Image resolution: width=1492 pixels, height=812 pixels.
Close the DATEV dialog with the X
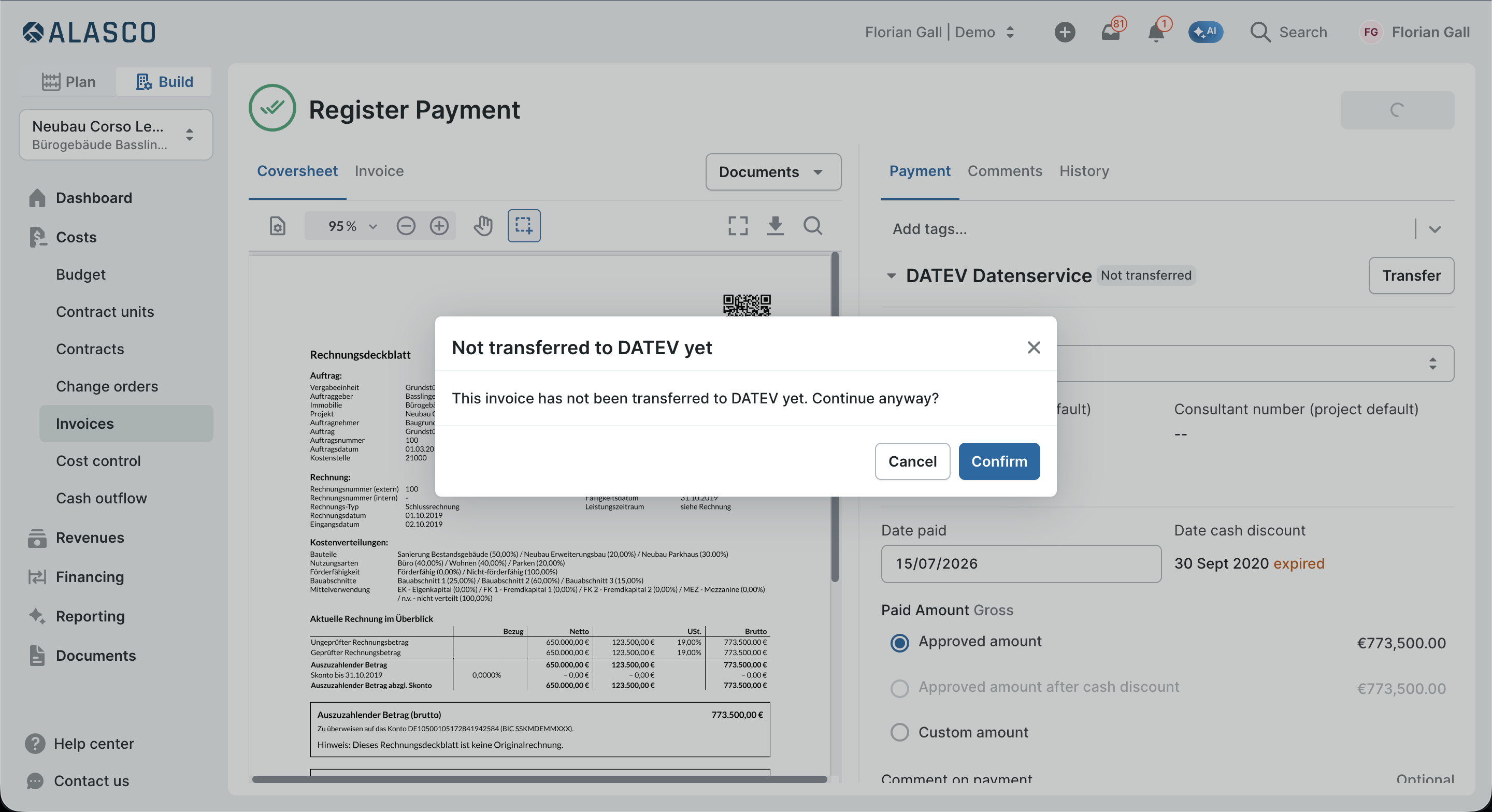[x=1034, y=347]
